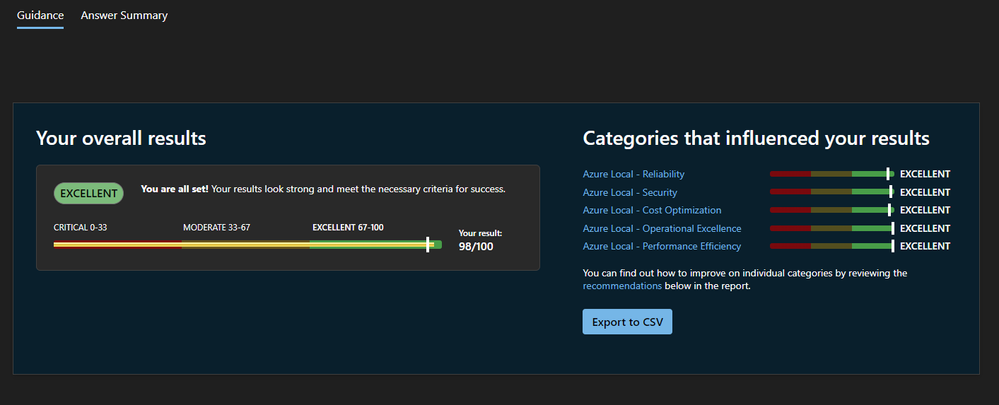Click the overall results score bar

click(x=247, y=245)
